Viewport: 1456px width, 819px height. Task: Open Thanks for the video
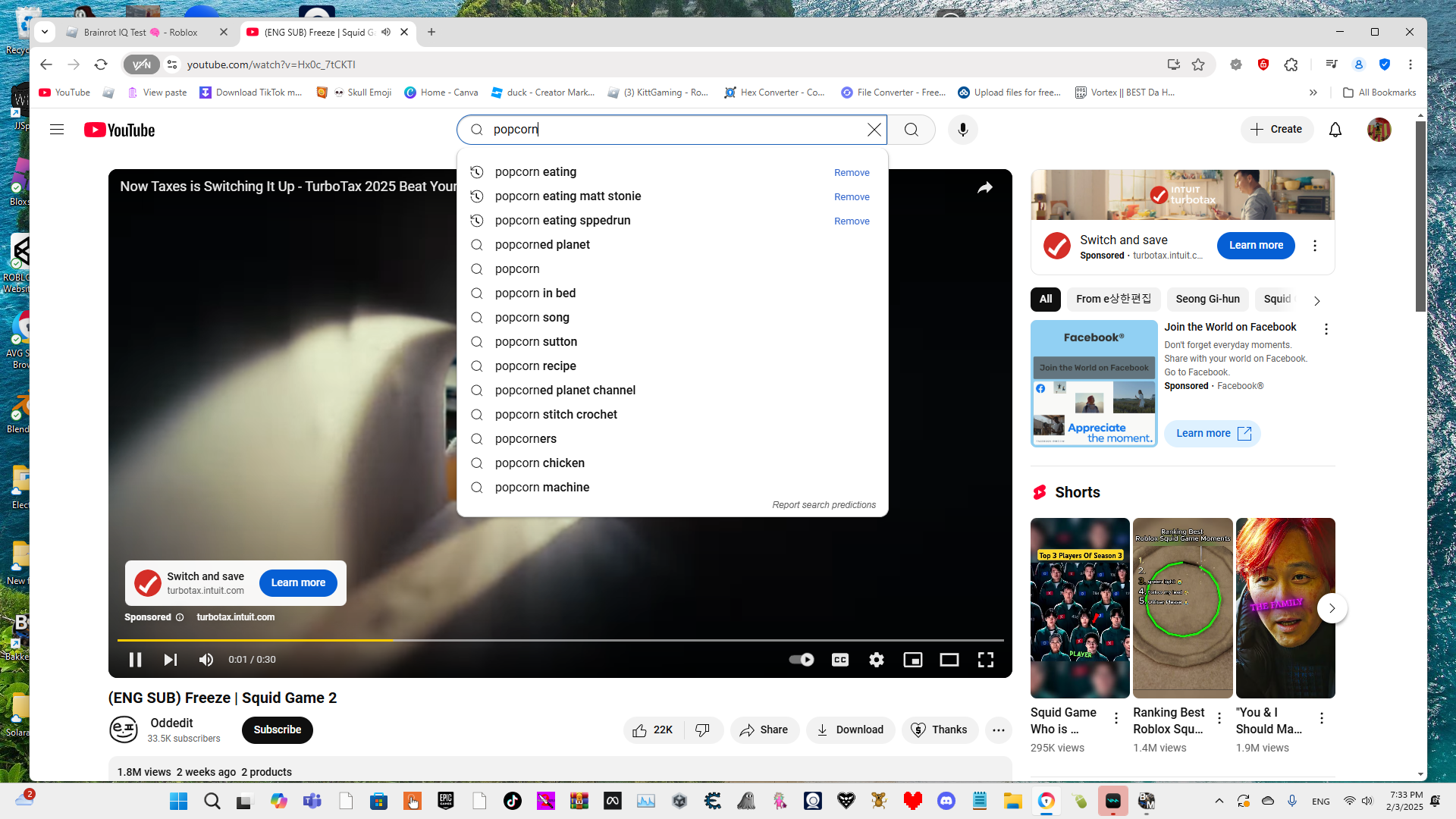click(x=940, y=730)
